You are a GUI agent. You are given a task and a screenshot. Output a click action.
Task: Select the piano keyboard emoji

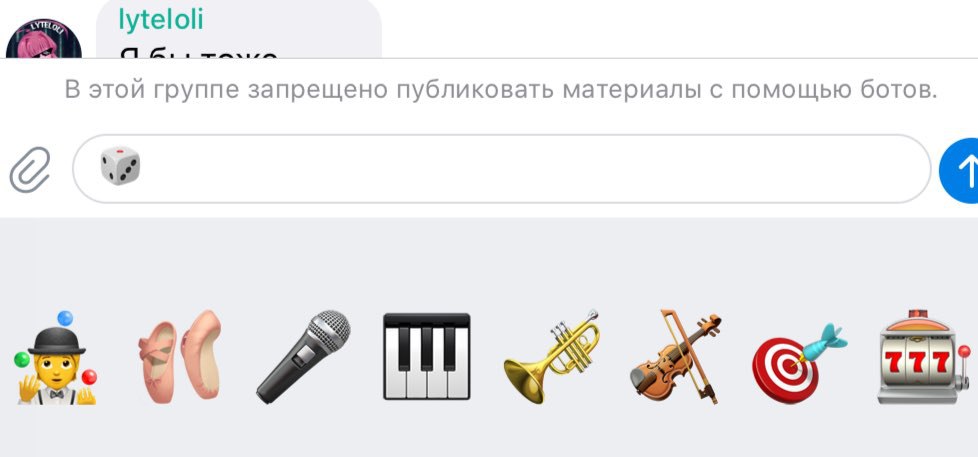click(x=427, y=356)
